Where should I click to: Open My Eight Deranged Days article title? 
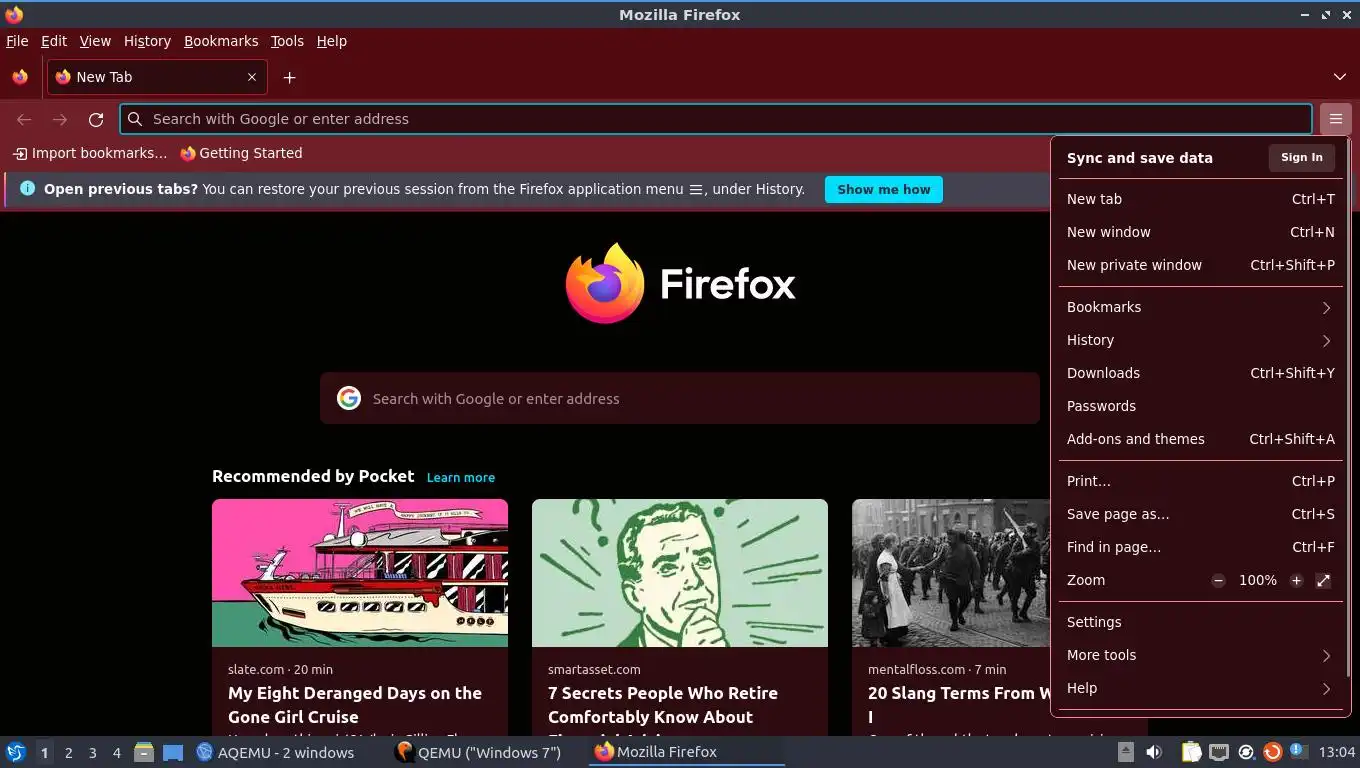pos(355,705)
